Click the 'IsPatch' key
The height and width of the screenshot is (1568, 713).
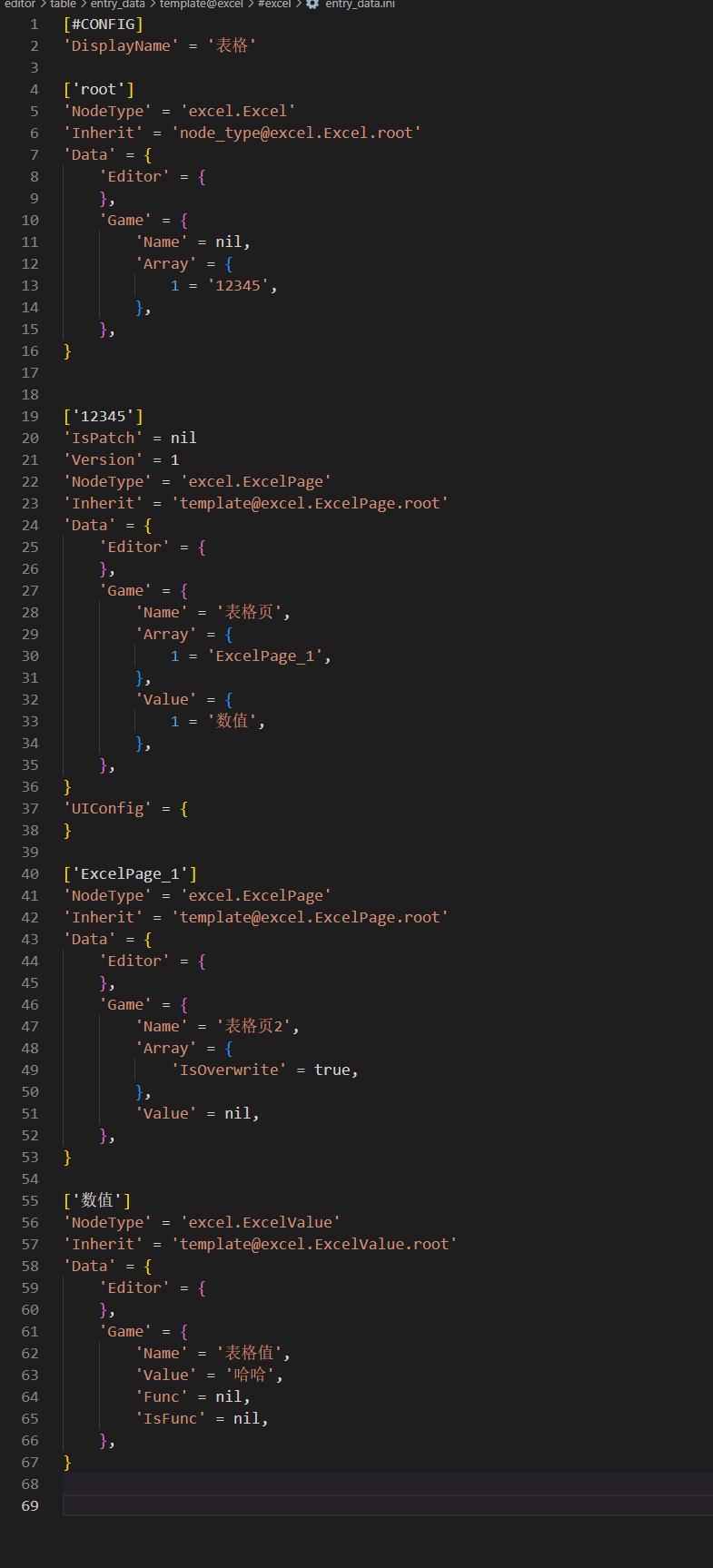coord(104,438)
